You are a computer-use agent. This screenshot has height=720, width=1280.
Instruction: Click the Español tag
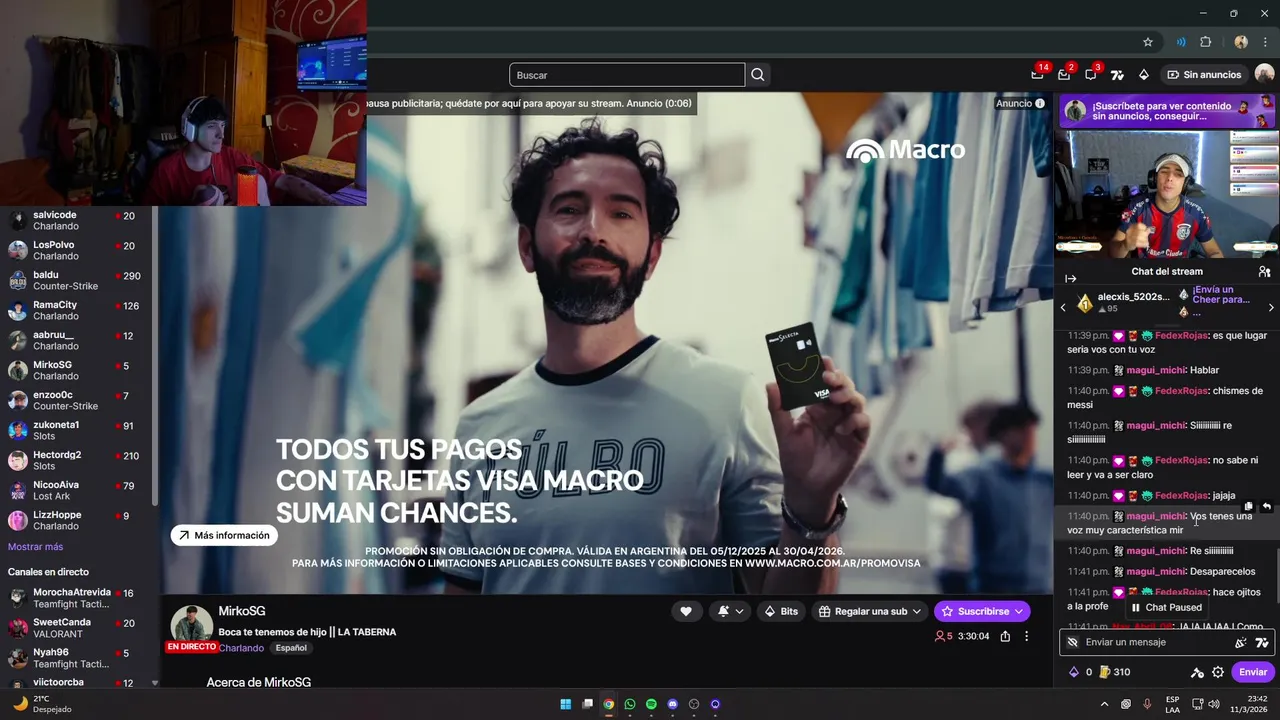click(291, 648)
